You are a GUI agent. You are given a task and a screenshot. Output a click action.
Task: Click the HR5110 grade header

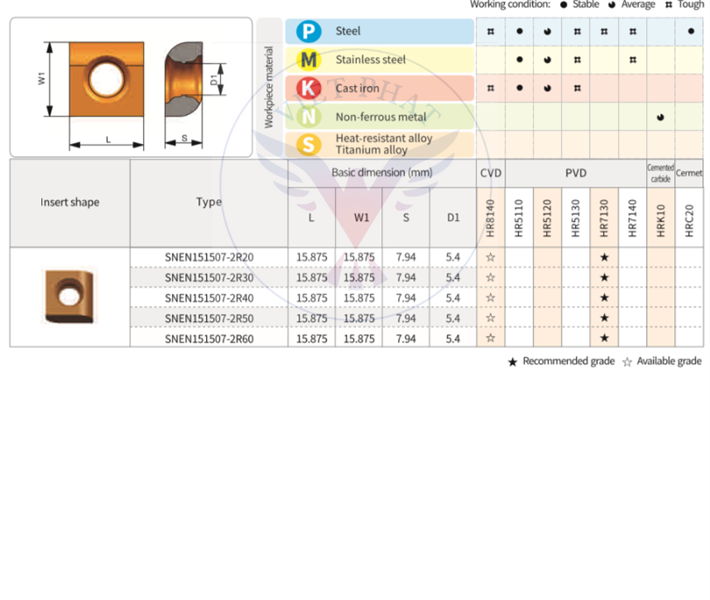tap(519, 218)
